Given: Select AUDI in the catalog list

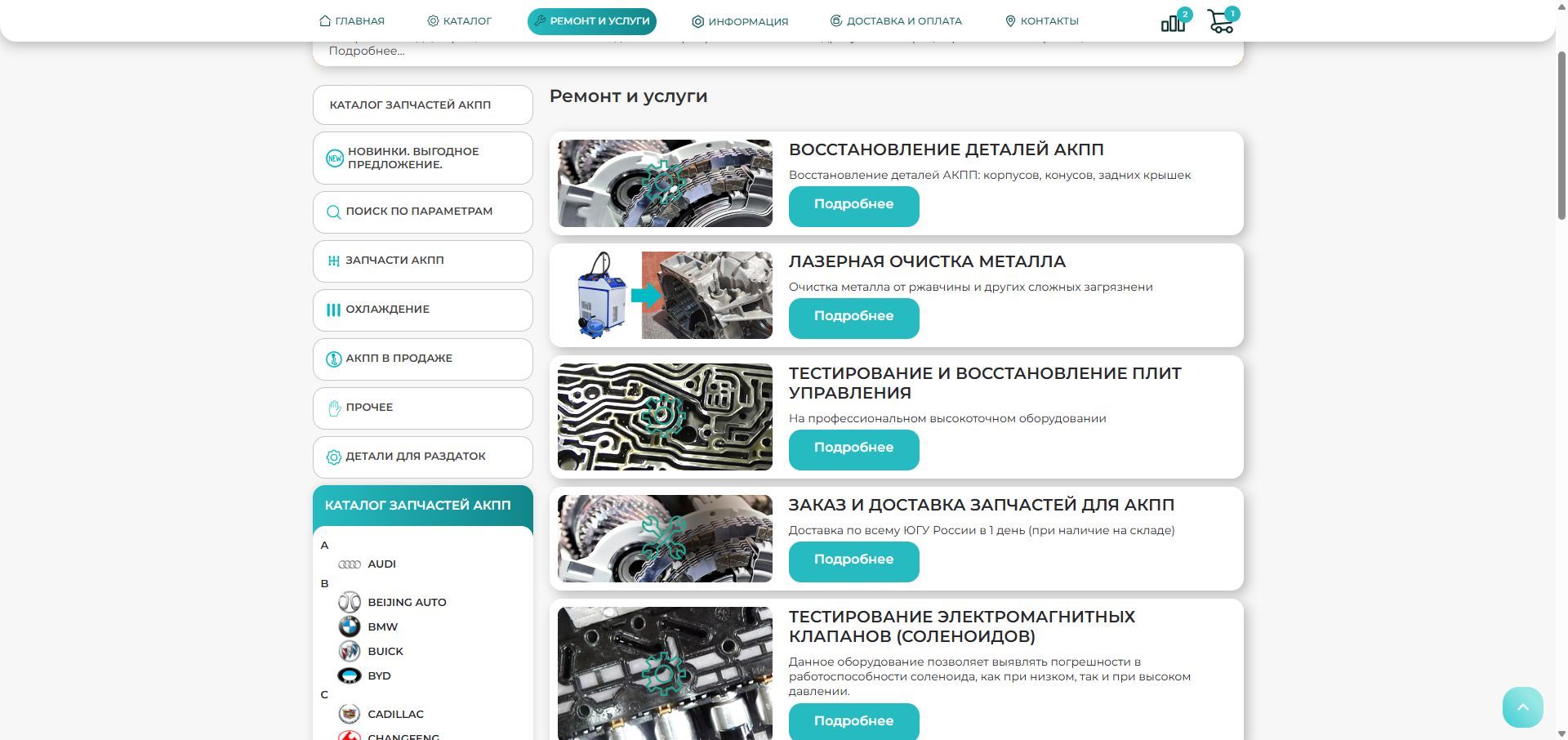Looking at the screenshot, I should pos(381,564).
